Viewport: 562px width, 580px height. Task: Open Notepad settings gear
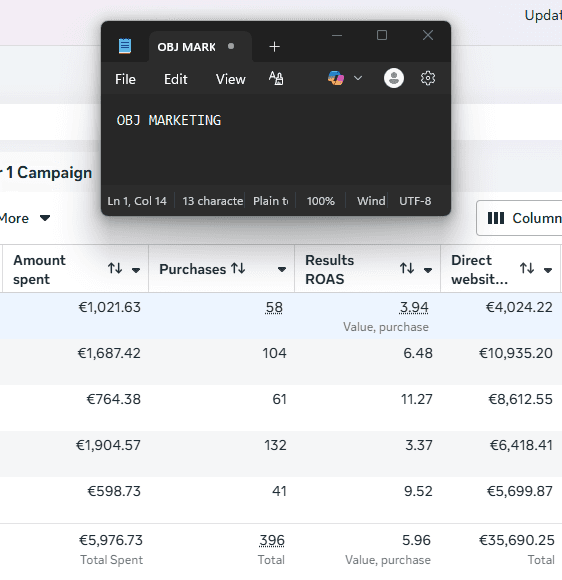428,78
